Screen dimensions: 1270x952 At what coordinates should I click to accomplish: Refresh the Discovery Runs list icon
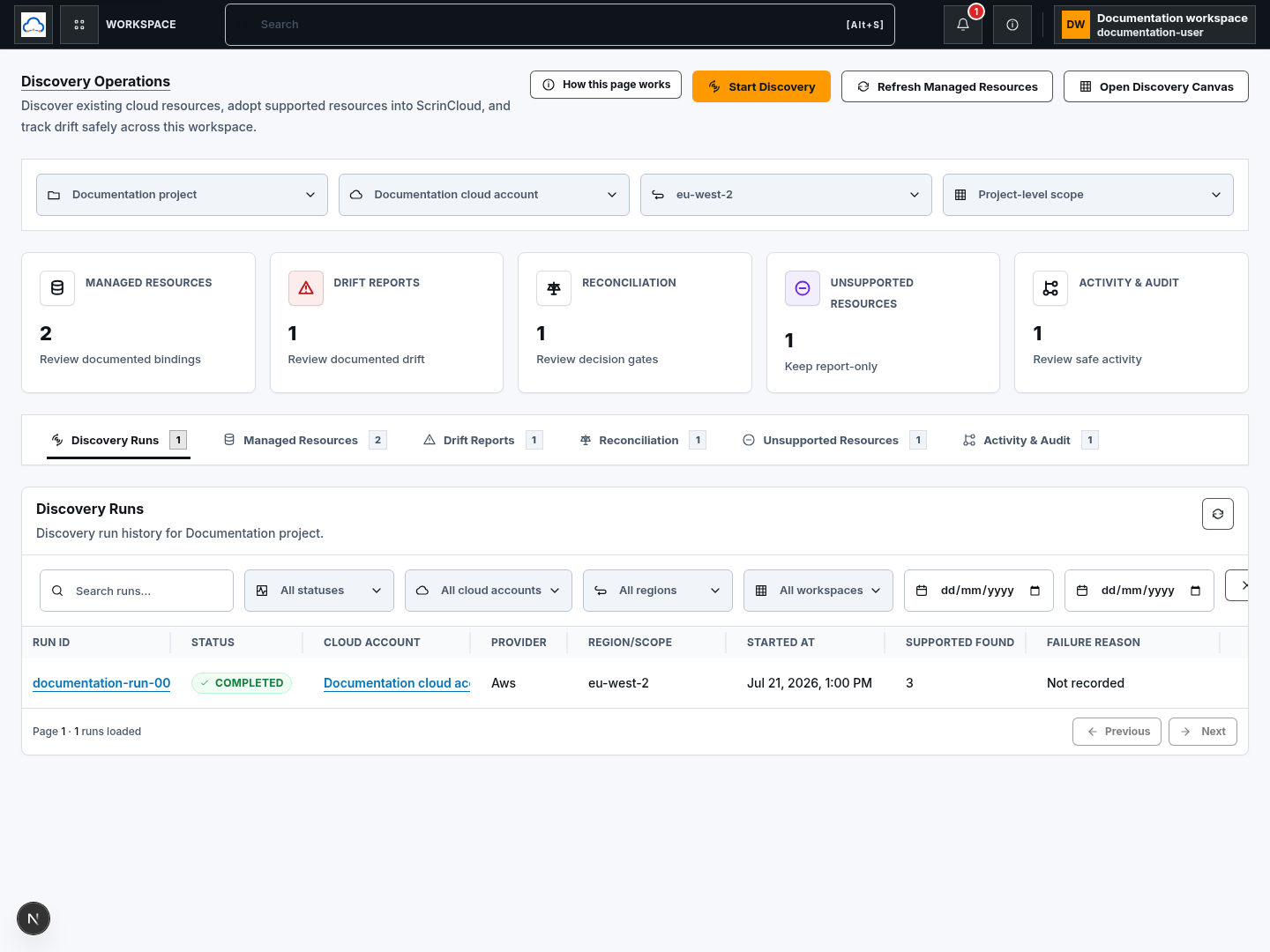click(x=1218, y=514)
